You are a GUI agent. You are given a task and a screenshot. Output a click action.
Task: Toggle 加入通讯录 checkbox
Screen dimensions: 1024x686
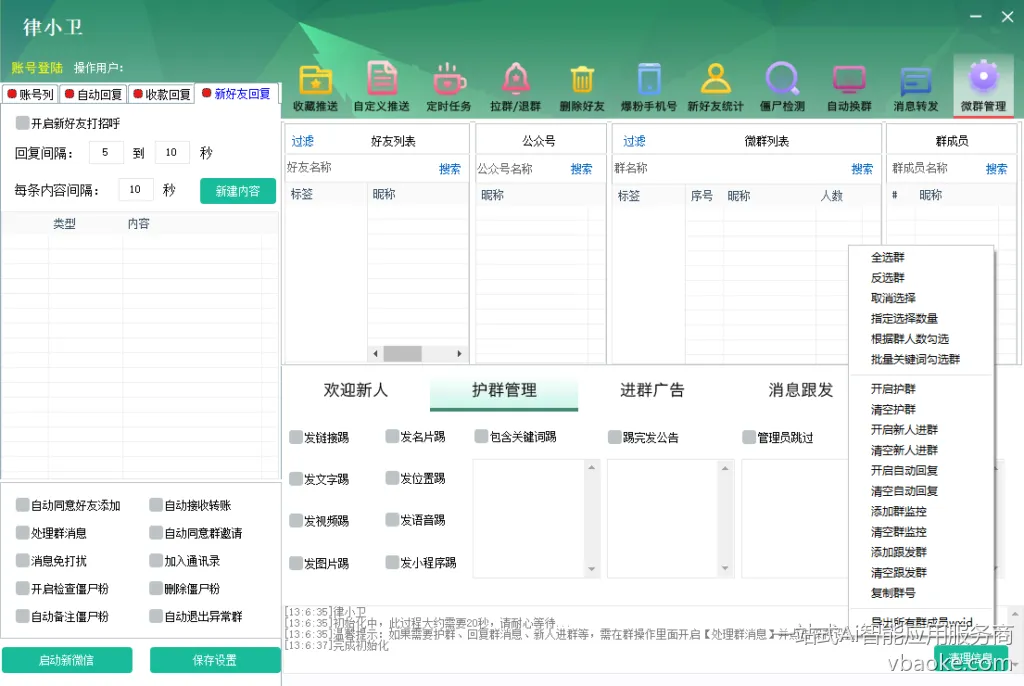[155, 560]
